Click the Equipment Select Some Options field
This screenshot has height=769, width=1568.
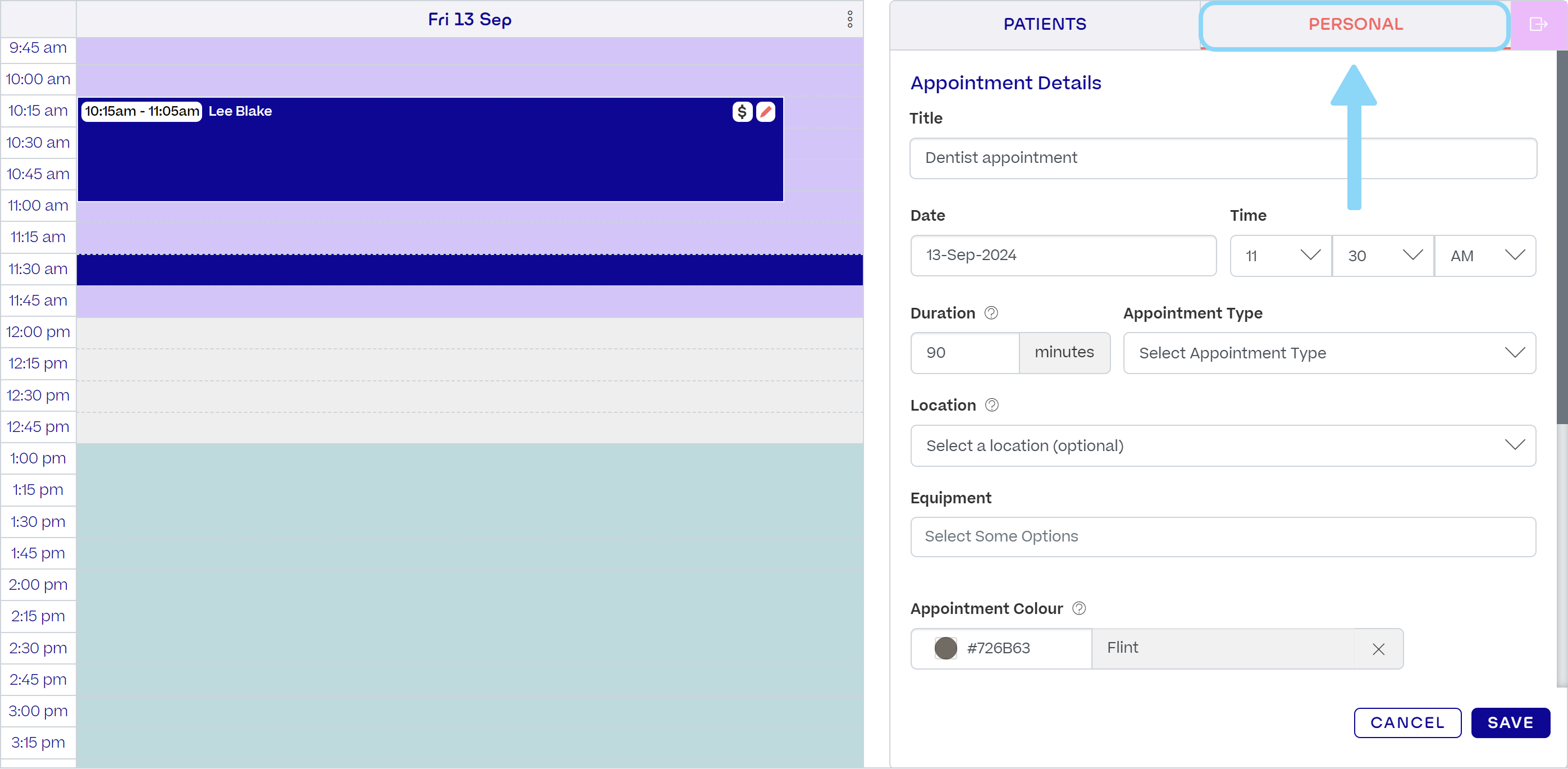[1223, 536]
